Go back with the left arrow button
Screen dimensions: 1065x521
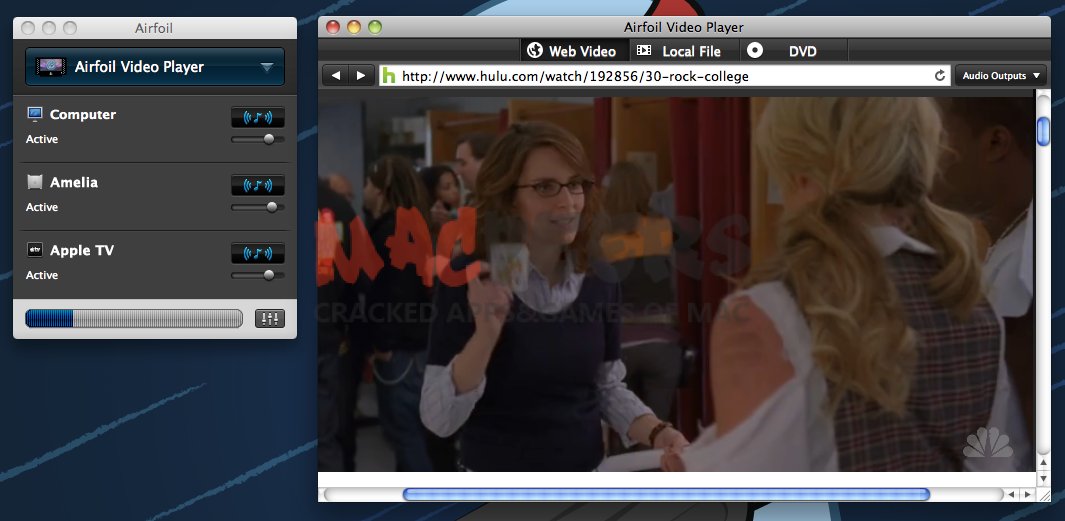click(335, 75)
